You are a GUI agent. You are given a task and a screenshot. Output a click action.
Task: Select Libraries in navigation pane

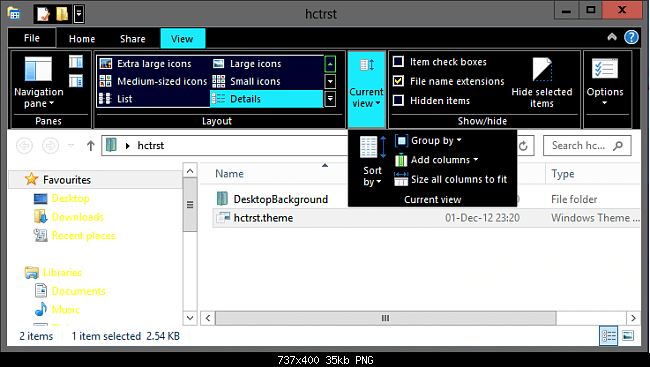click(x=62, y=272)
